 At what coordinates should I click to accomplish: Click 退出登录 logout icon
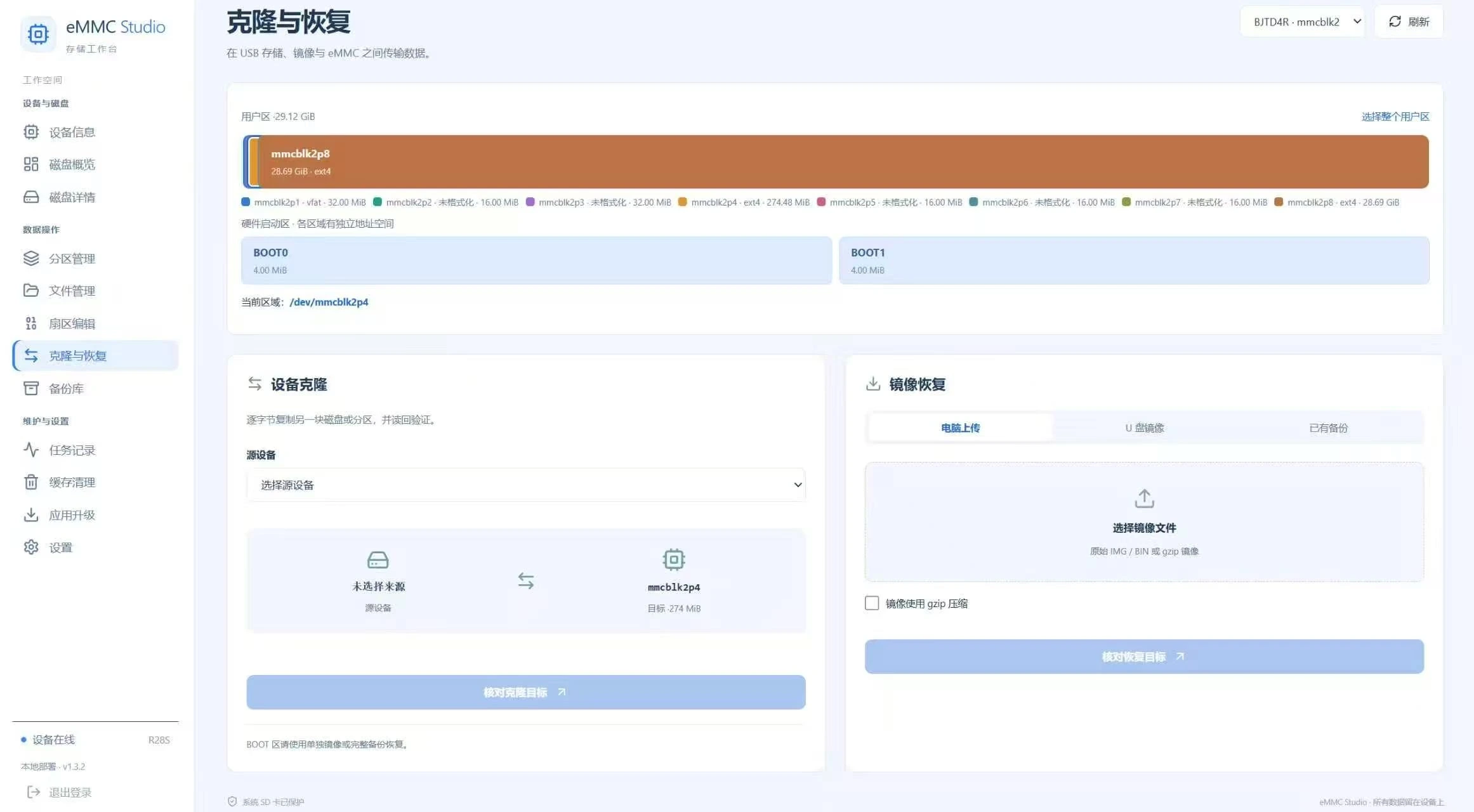pyautogui.click(x=34, y=792)
